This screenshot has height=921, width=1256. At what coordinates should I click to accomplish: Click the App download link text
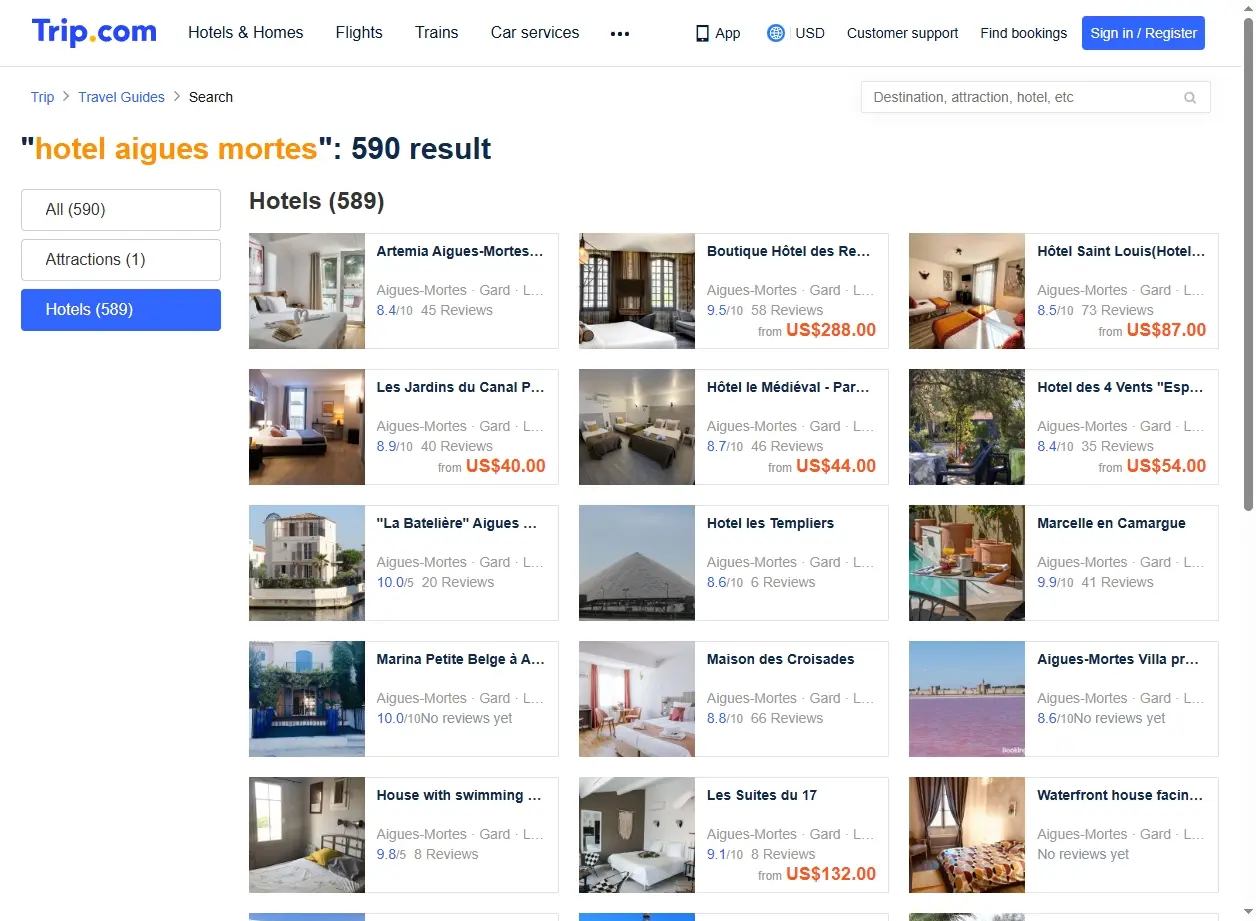tap(728, 33)
